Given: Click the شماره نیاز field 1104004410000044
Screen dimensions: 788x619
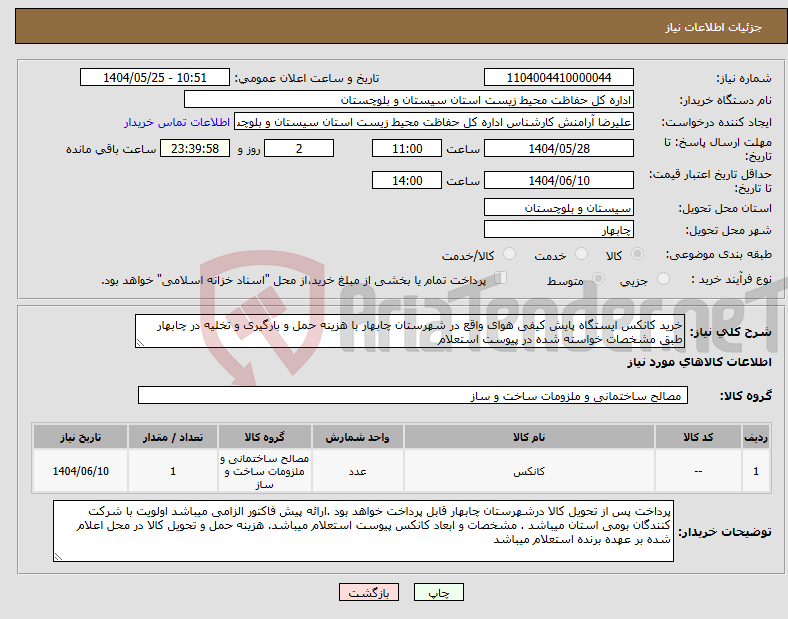Looking at the screenshot, I should click(x=558, y=77).
